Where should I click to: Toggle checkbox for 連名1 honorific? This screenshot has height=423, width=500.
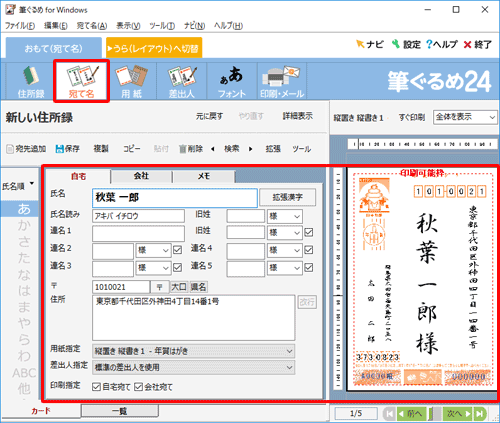click(309, 232)
